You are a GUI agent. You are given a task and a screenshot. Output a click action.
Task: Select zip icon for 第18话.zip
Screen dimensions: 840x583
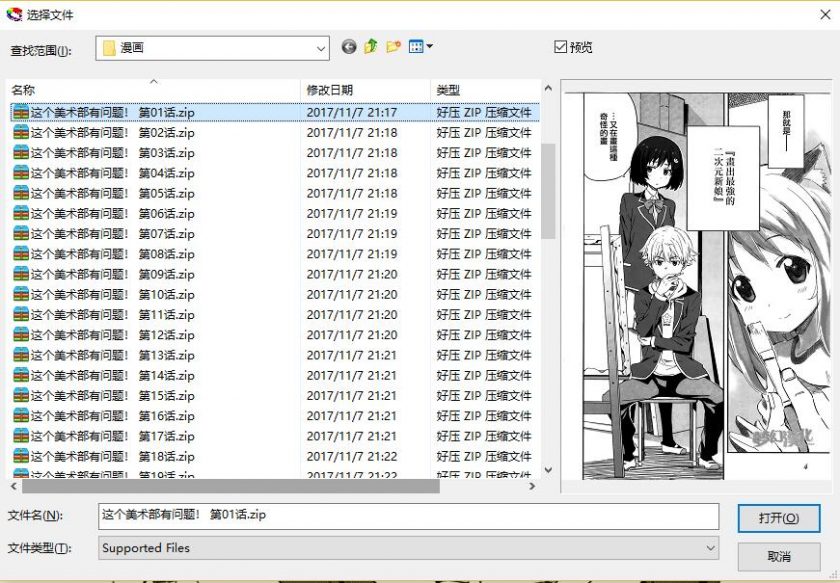(x=21, y=457)
